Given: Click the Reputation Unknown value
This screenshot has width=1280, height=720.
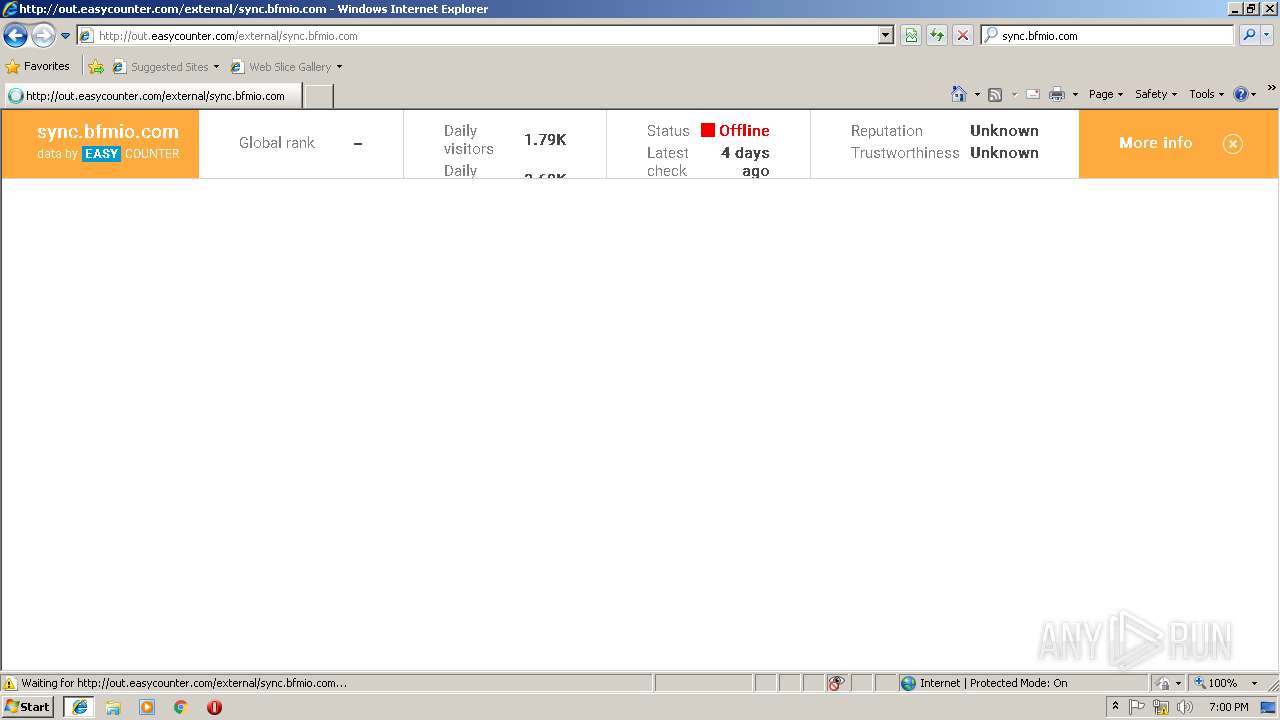Looking at the screenshot, I should tap(1004, 131).
